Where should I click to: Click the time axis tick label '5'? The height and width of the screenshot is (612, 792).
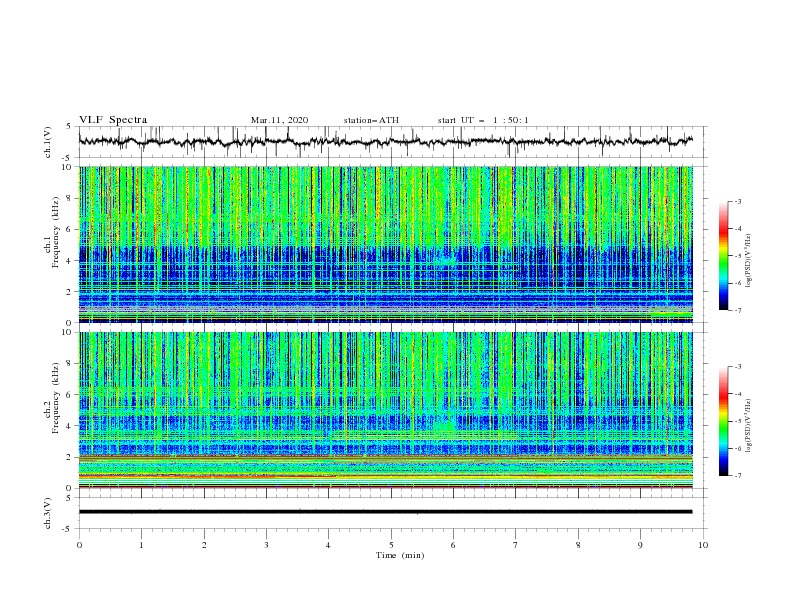391,545
